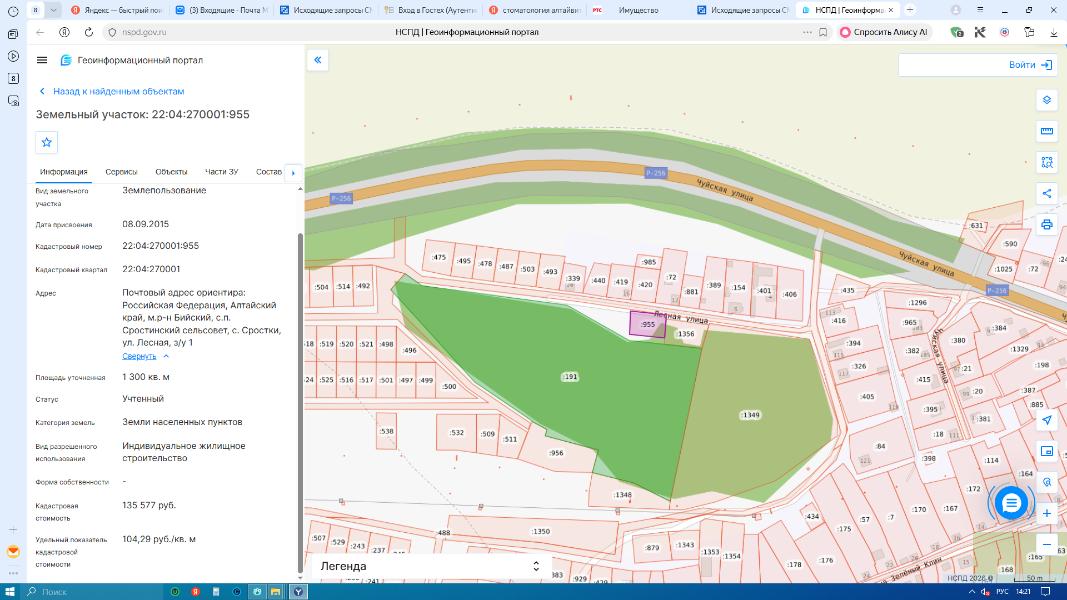Open the chat assistant bubble

pos(1011,503)
